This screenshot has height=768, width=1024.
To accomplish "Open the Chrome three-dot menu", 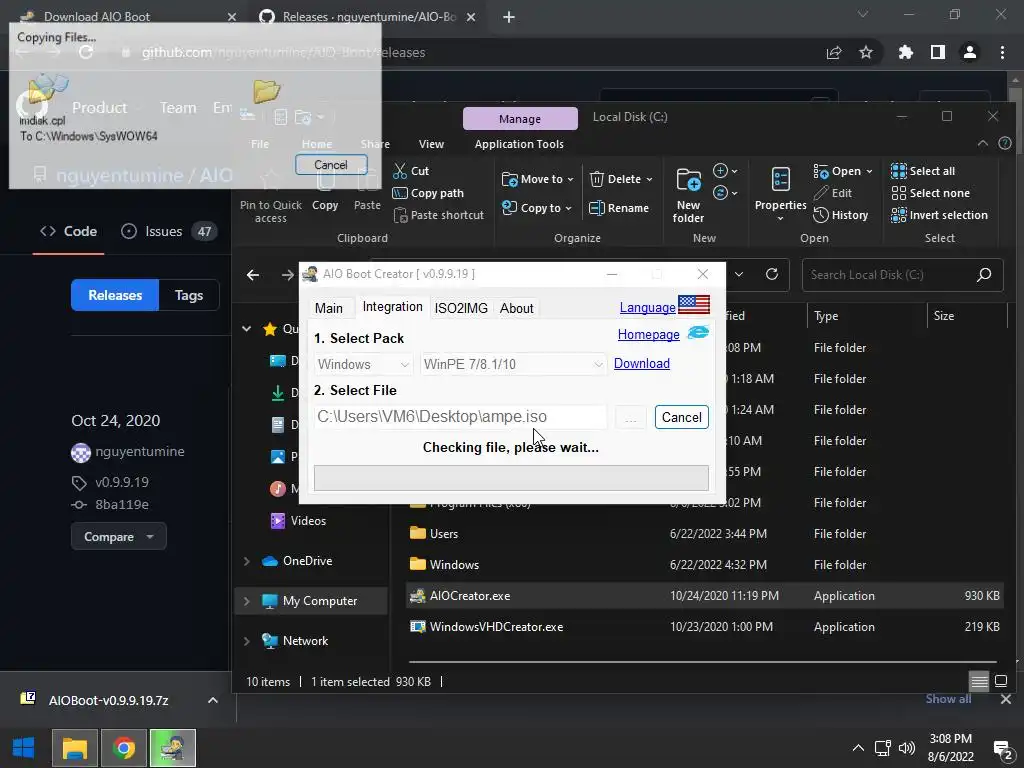I will [1002, 52].
